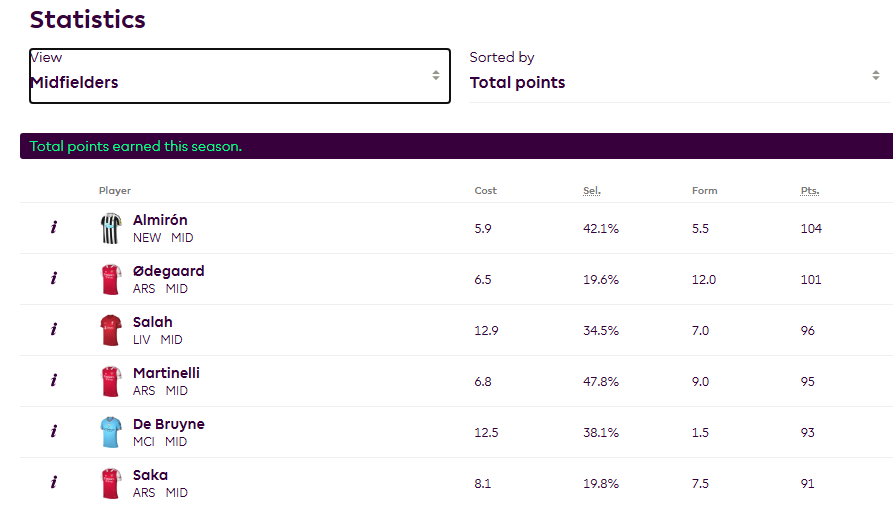The image size is (893, 508).
Task: Select player name Martinelli
Action: tap(166, 373)
